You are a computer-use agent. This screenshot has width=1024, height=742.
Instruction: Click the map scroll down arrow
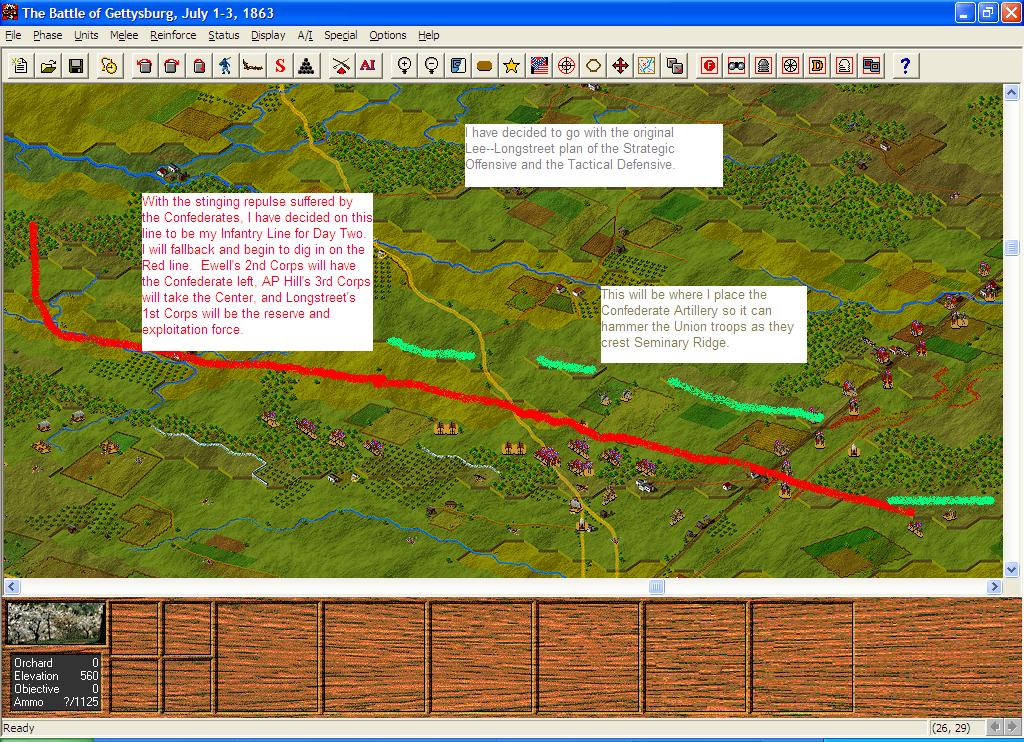1012,569
